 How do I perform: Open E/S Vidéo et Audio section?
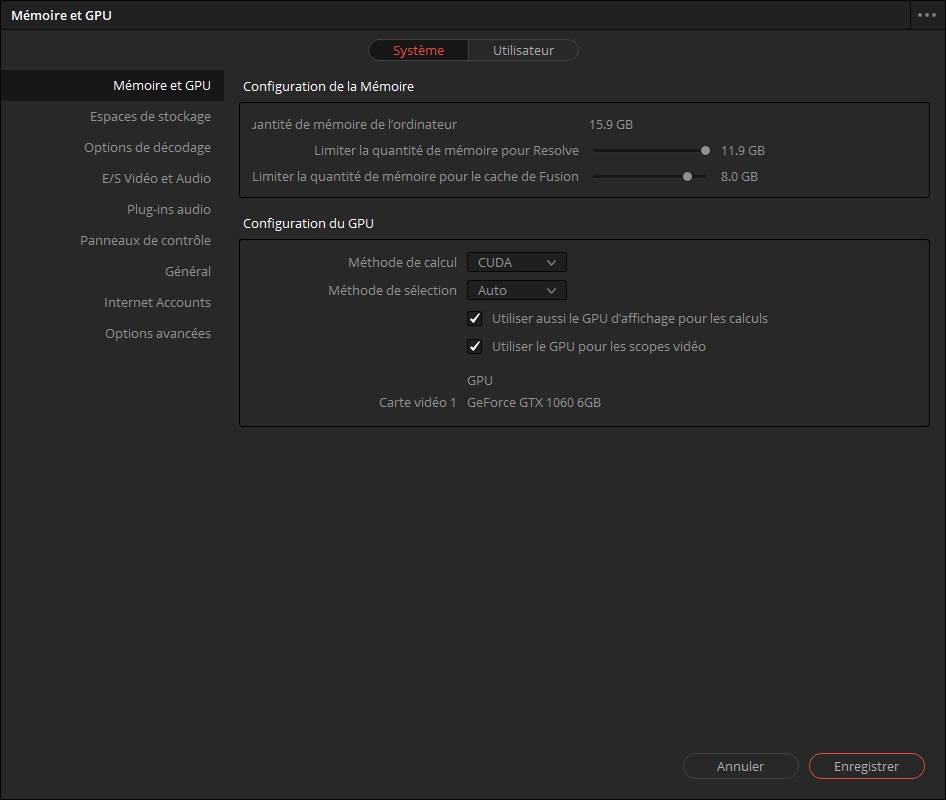[x=156, y=179]
